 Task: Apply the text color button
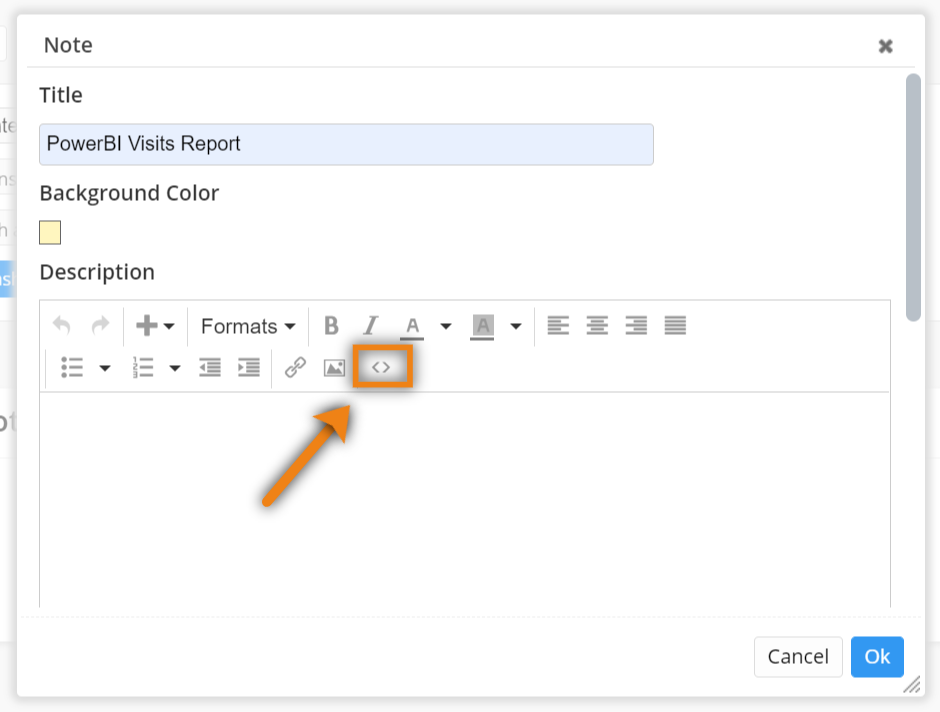point(412,326)
